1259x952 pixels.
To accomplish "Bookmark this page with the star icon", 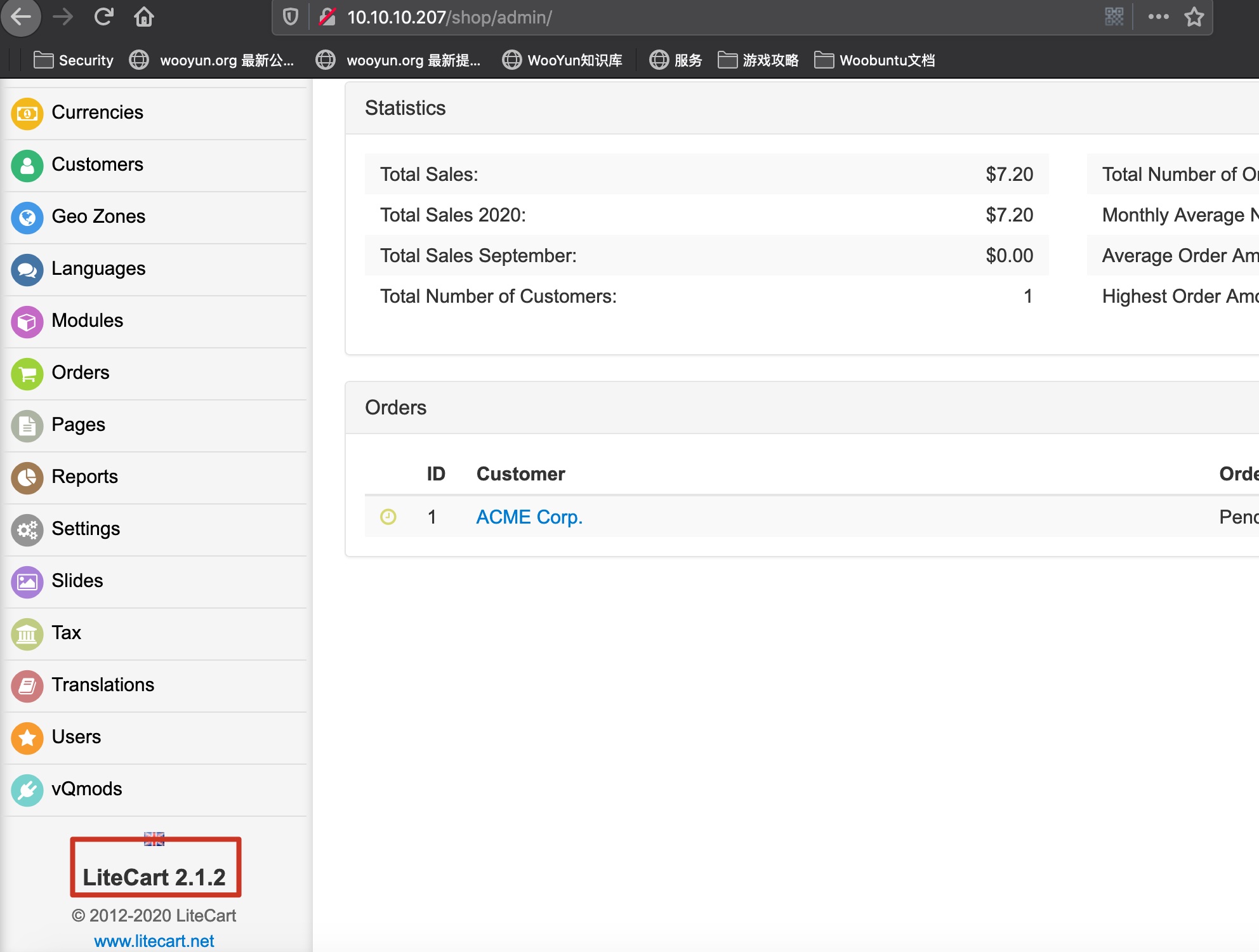I will coord(1194,17).
